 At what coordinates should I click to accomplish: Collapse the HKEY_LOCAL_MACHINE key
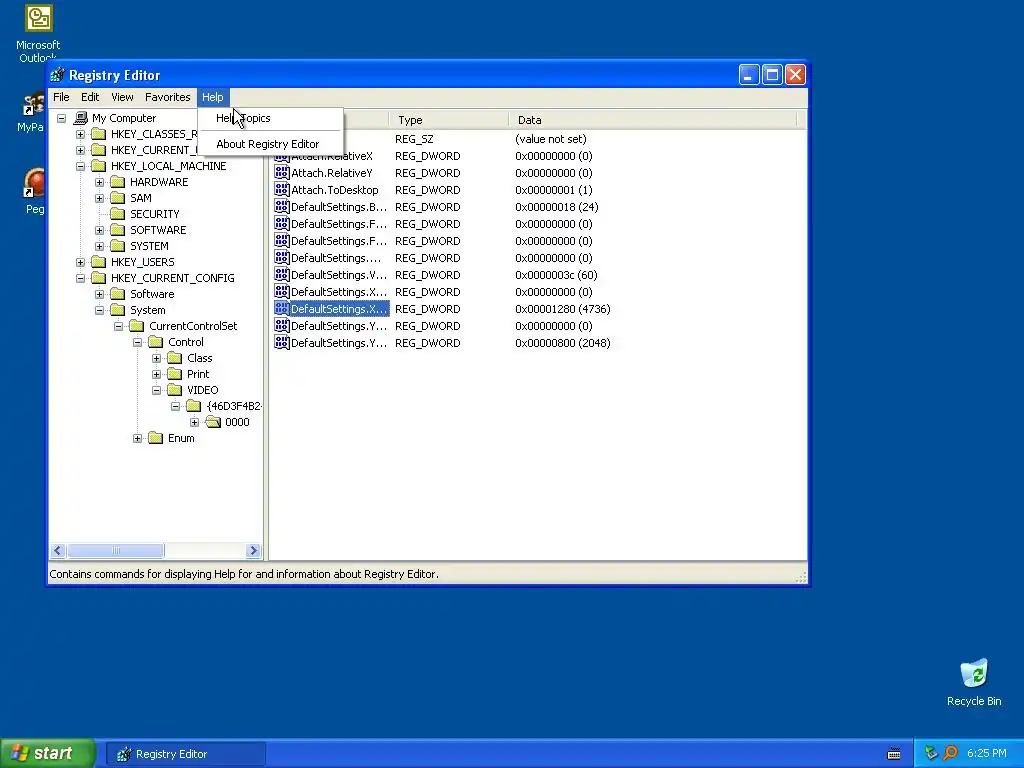(x=80, y=166)
